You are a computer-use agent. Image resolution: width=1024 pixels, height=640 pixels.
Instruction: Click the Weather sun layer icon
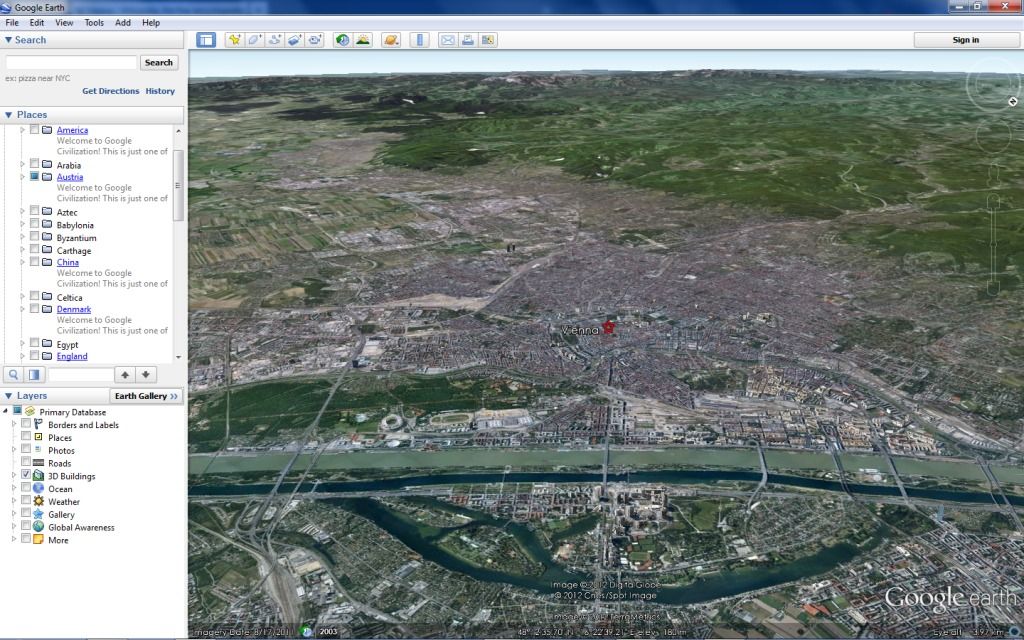click(x=39, y=501)
